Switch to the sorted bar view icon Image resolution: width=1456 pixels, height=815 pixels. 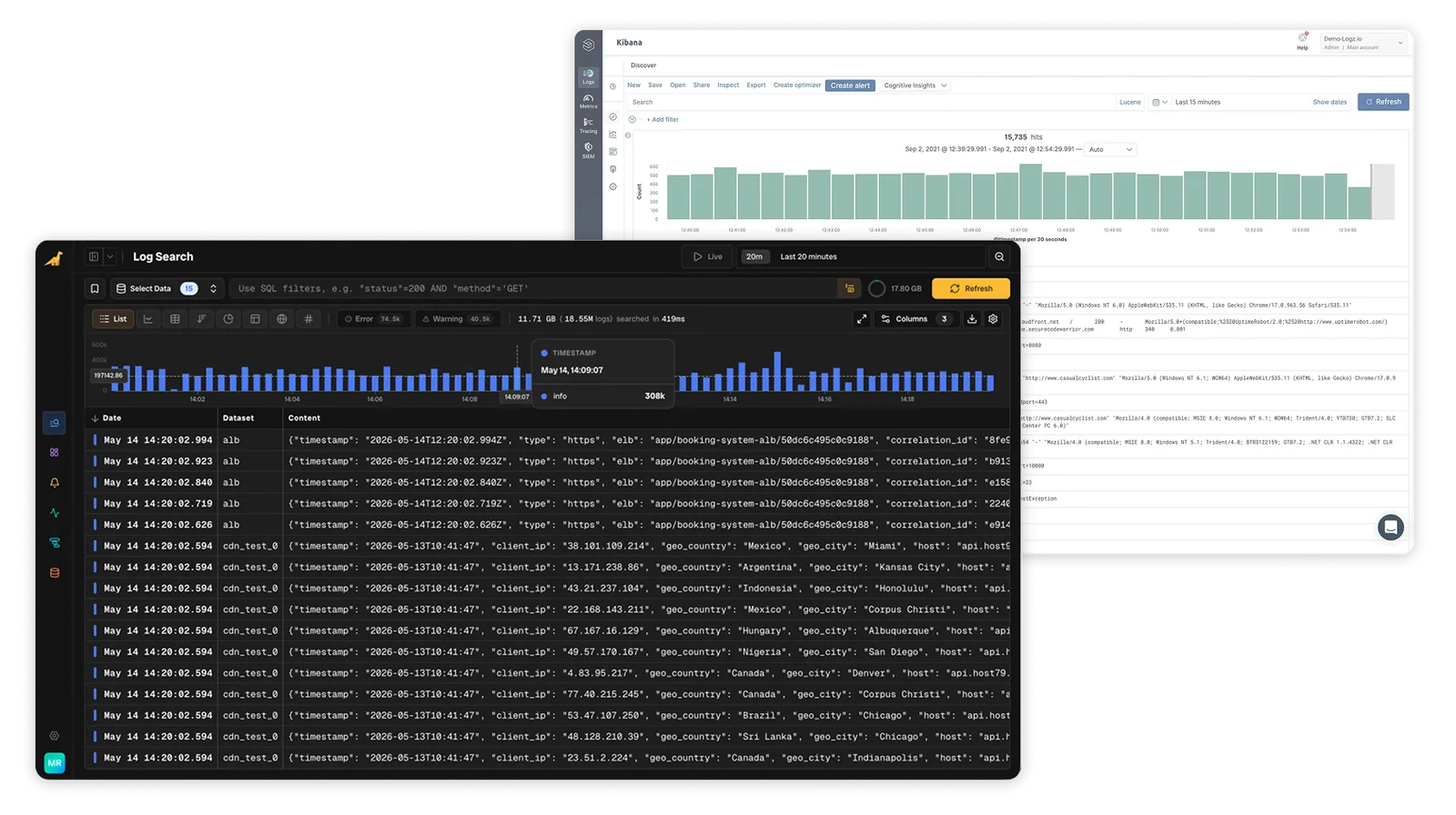(x=202, y=319)
